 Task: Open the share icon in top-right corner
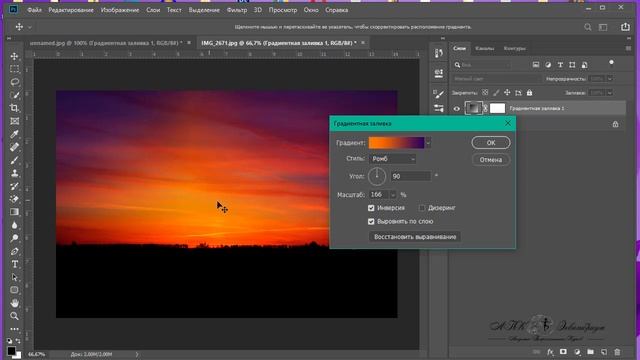point(625,27)
